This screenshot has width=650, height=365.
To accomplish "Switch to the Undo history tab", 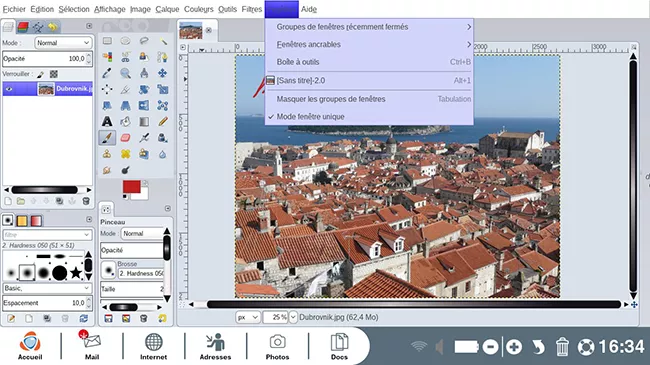I will point(53,27).
